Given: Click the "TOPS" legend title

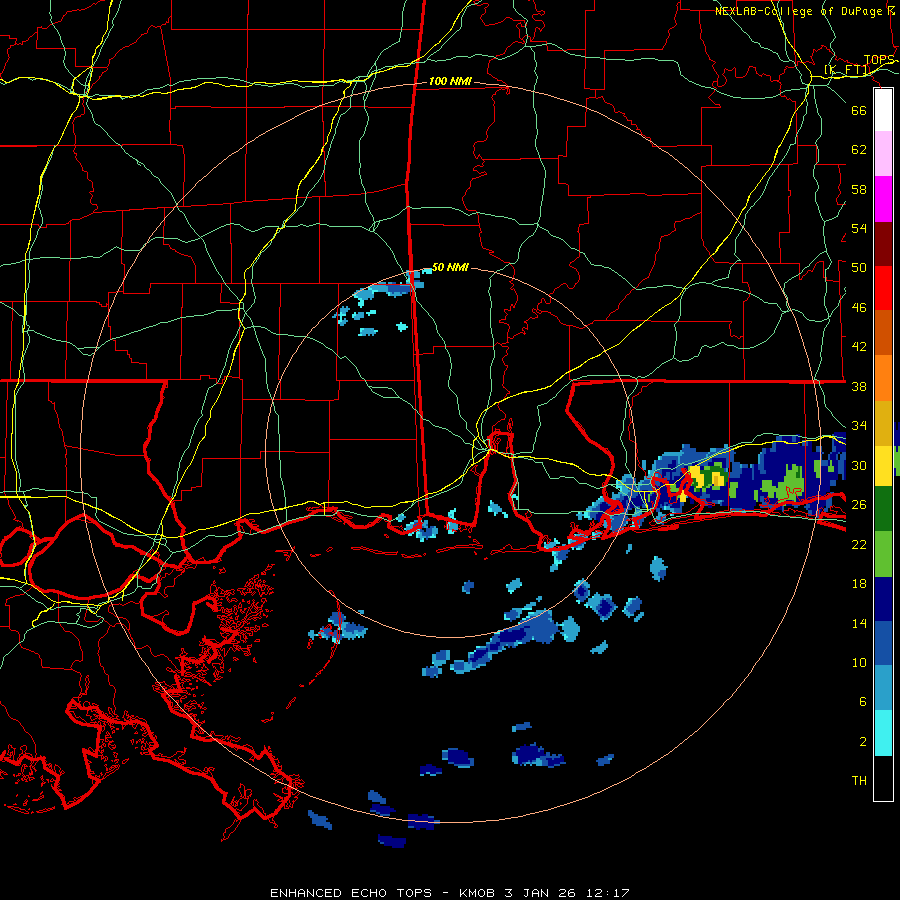Looking at the screenshot, I should click(879, 60).
